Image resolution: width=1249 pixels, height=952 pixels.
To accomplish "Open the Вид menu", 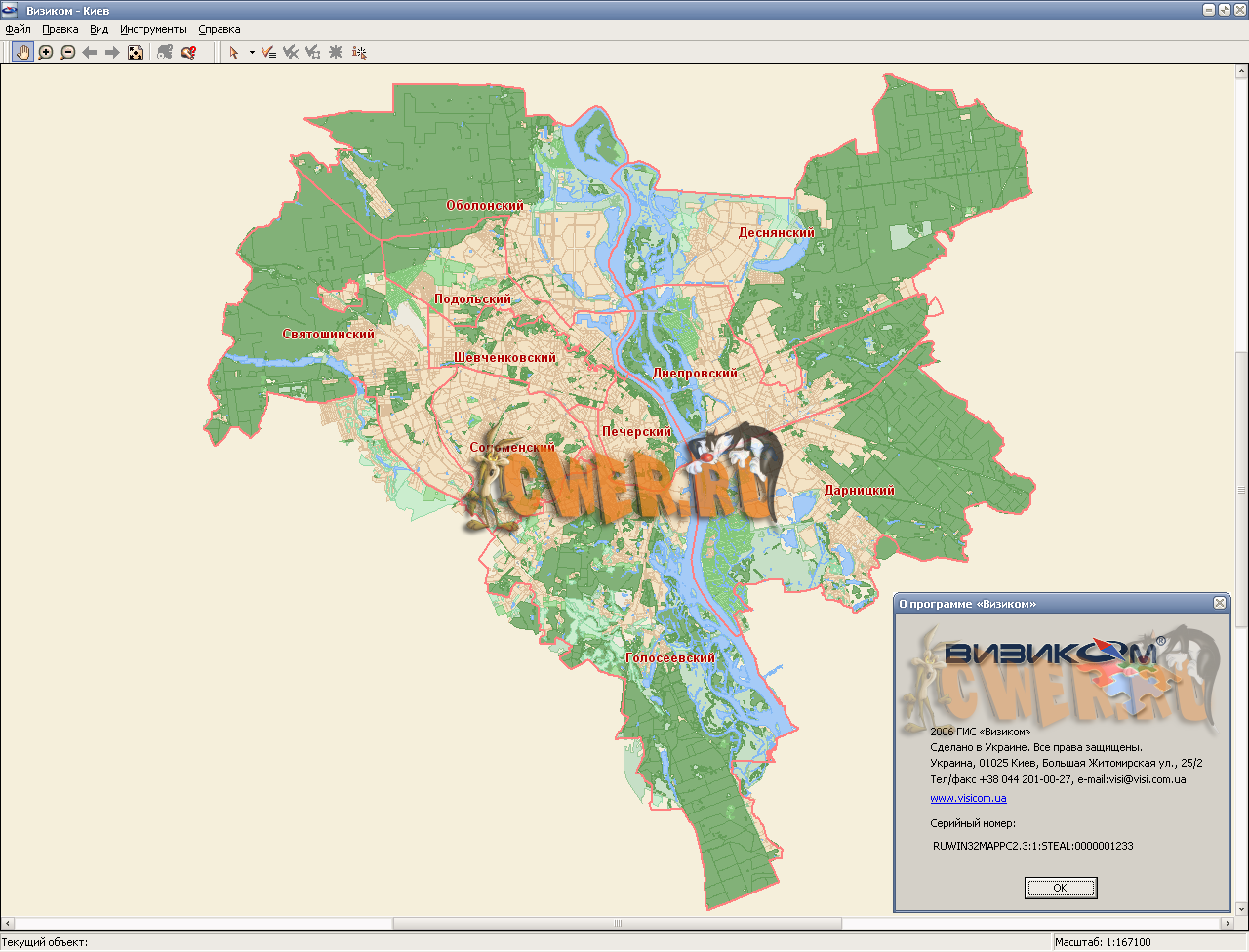I will tap(99, 29).
